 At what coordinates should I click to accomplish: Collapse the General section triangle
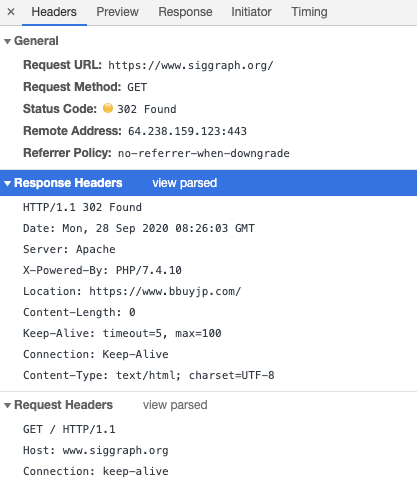(x=7, y=41)
